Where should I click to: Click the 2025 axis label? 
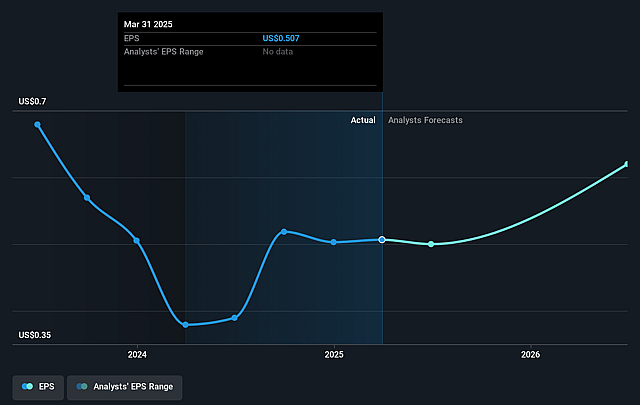click(x=334, y=355)
